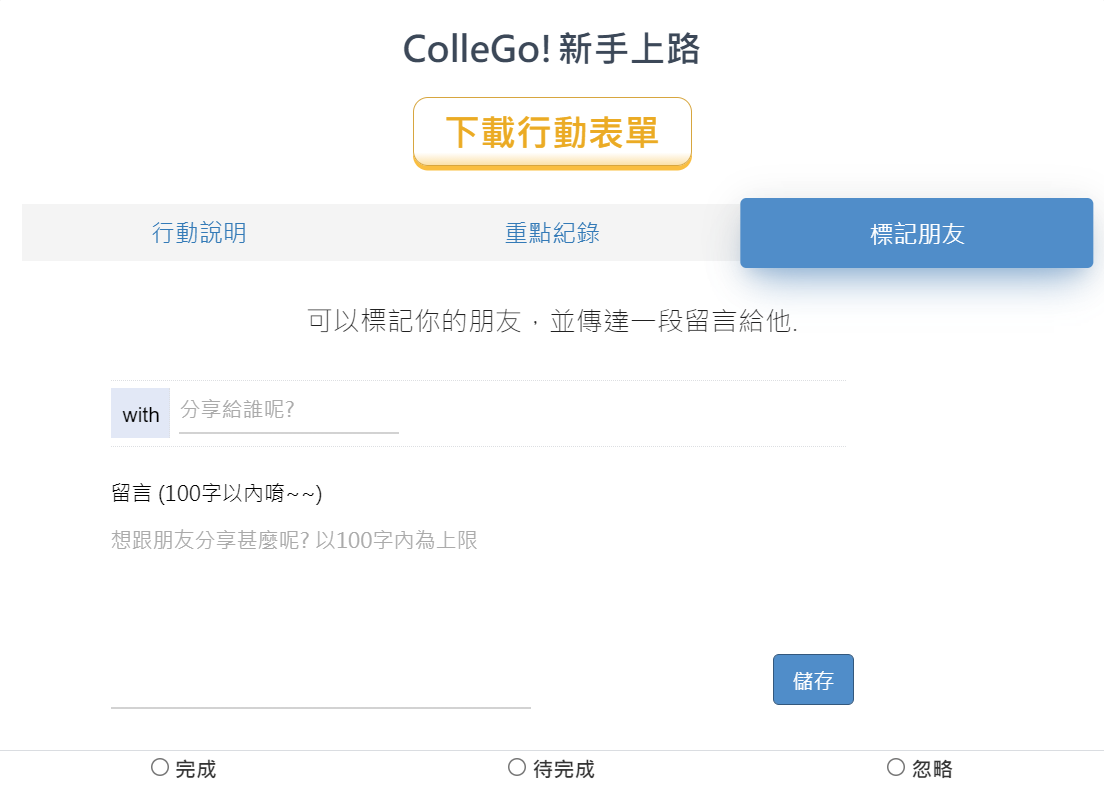Click the 留言 (100字以內唷~~) field label
This screenshot has height=807, width=1104.
217,493
